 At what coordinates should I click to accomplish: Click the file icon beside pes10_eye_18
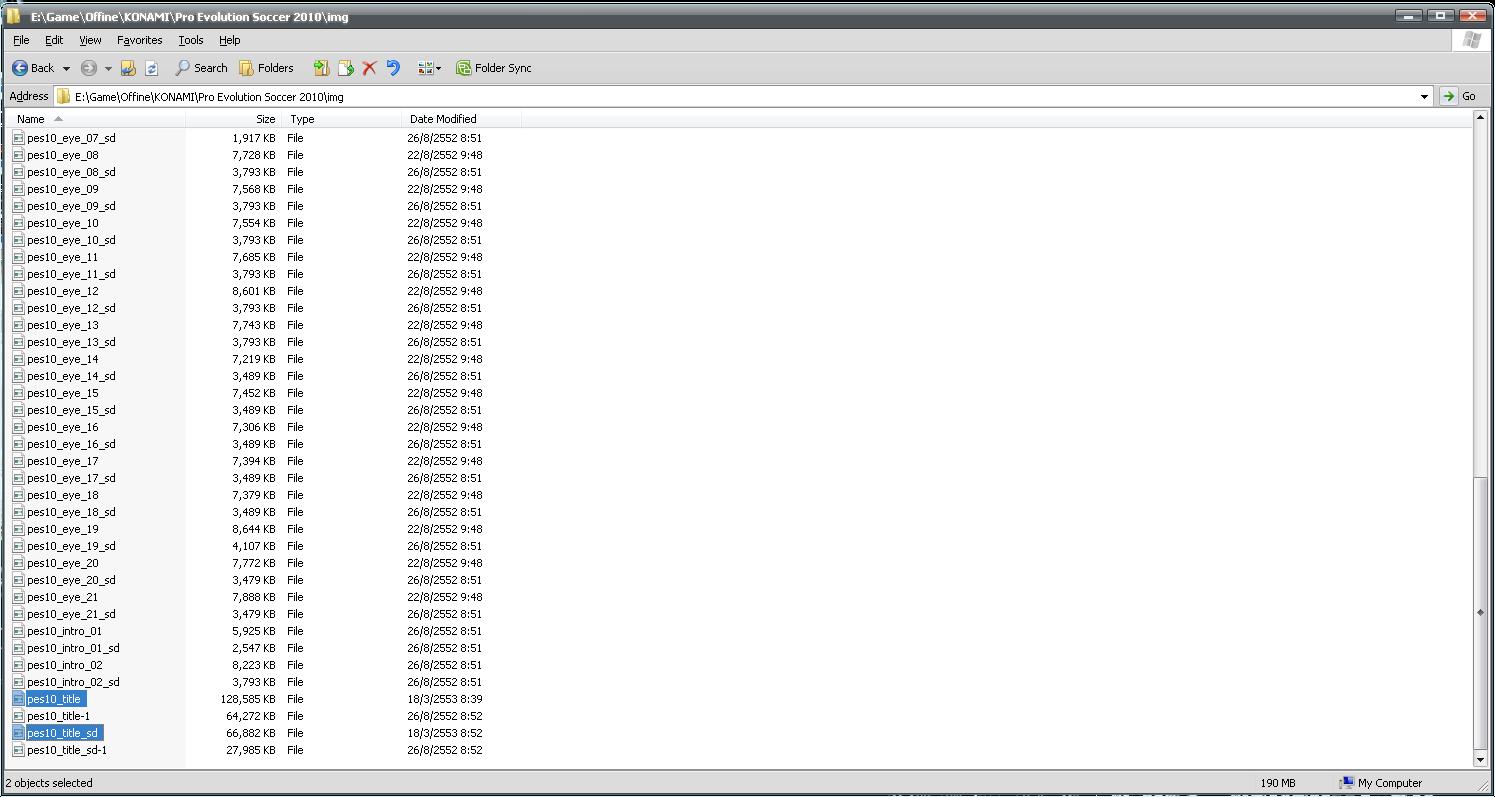(19, 495)
